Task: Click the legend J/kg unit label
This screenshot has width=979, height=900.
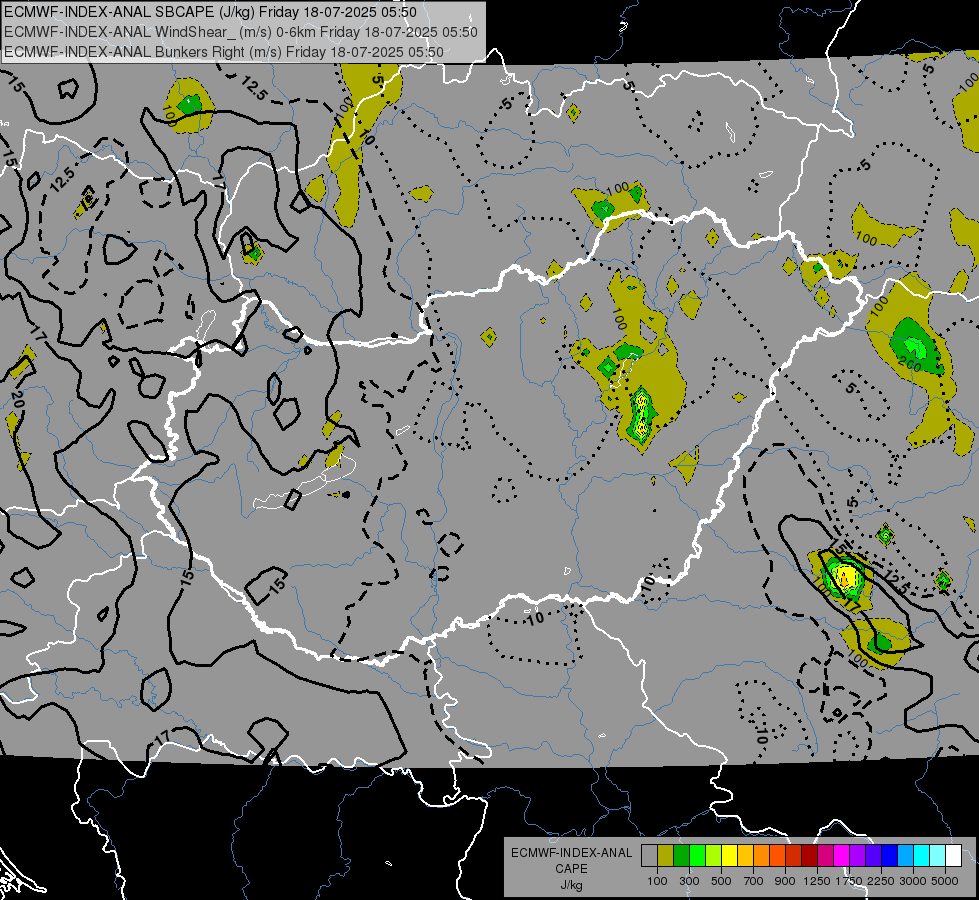Action: point(572,885)
